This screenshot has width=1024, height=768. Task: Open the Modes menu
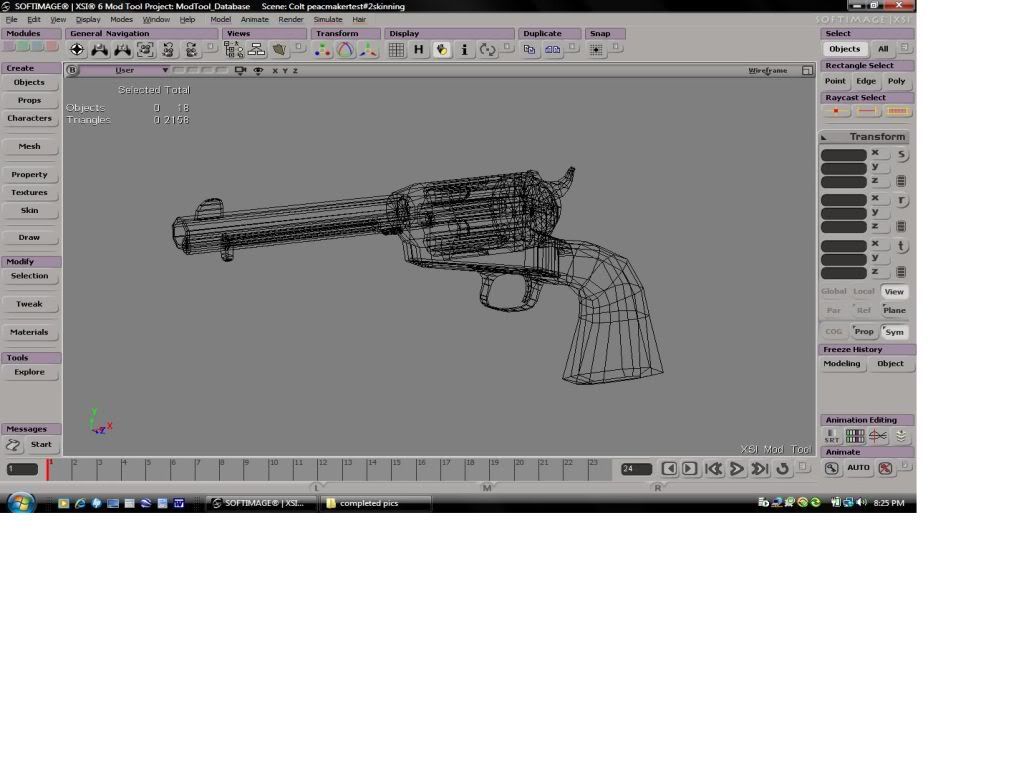pyautogui.click(x=121, y=20)
